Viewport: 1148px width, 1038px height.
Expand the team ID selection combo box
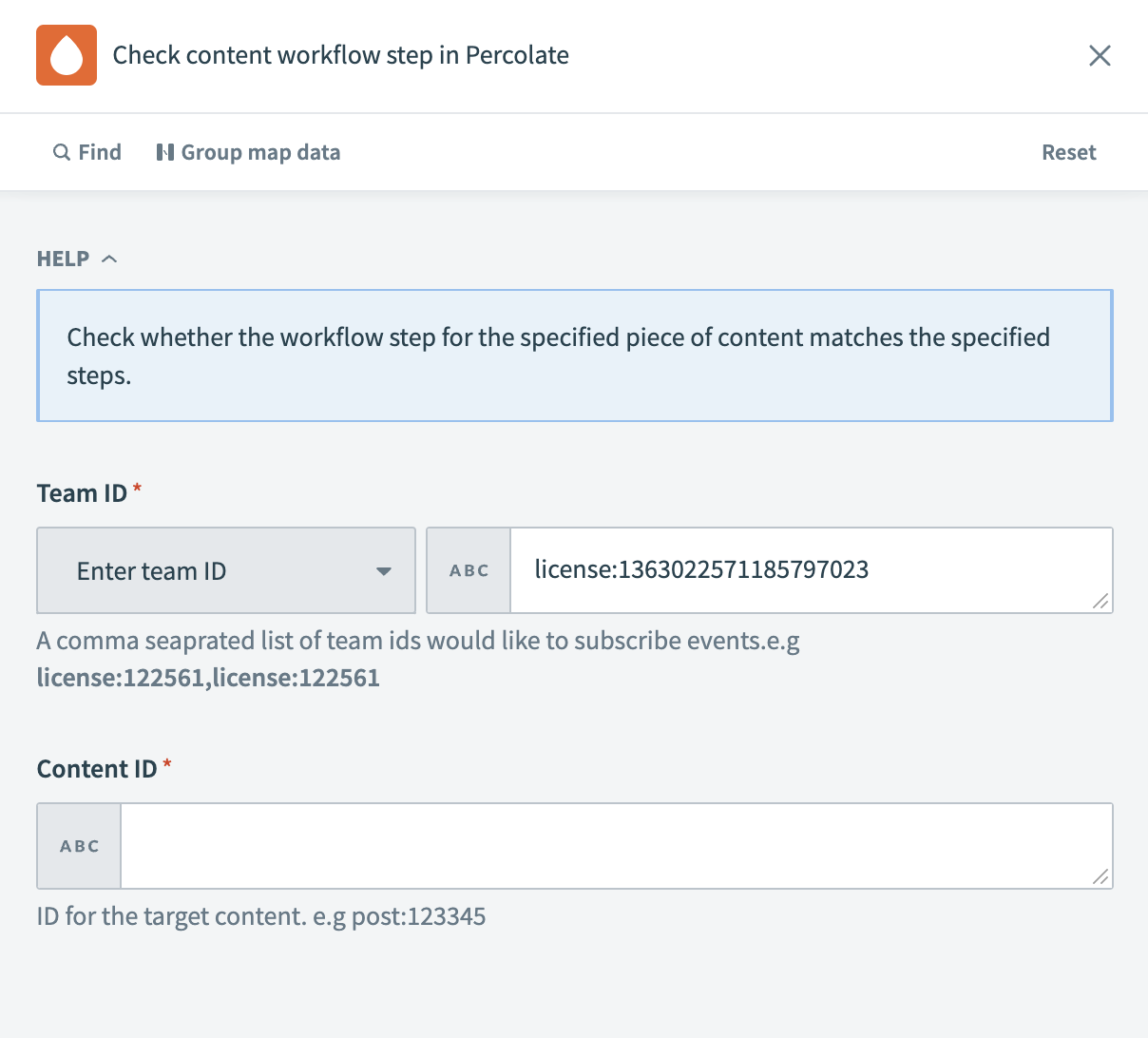click(226, 570)
